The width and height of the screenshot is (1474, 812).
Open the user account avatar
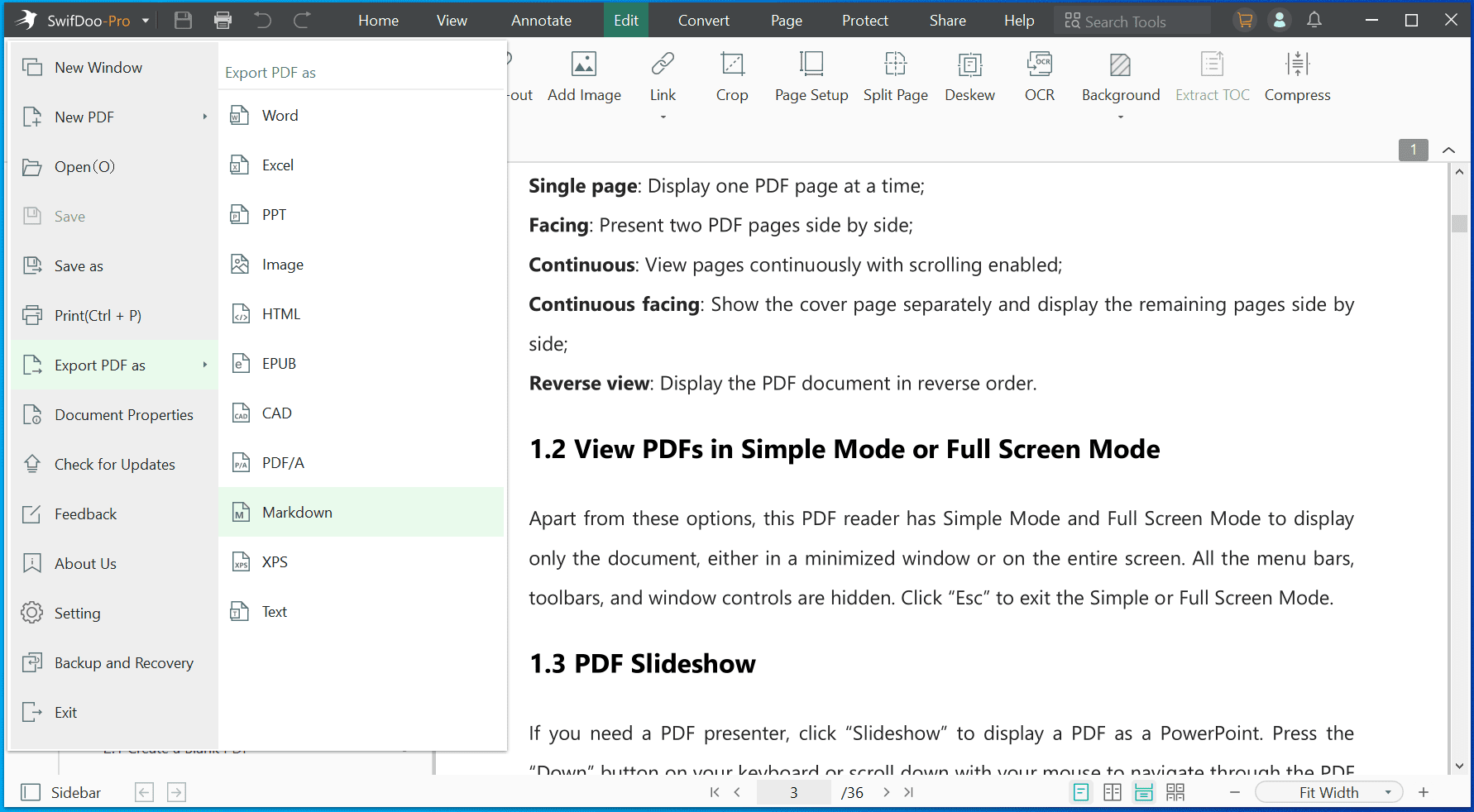(x=1280, y=21)
